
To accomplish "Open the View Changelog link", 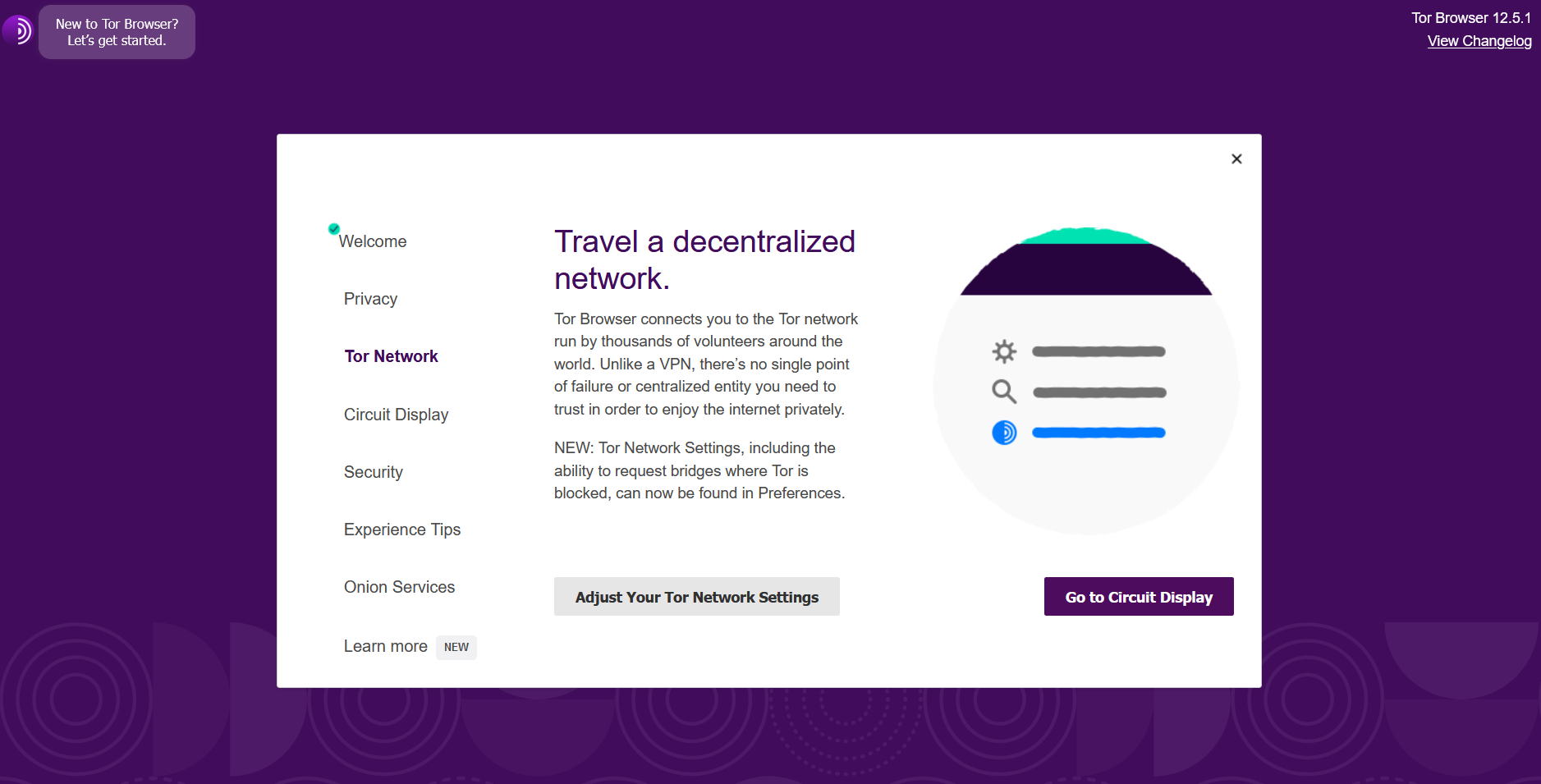I will coord(1479,41).
